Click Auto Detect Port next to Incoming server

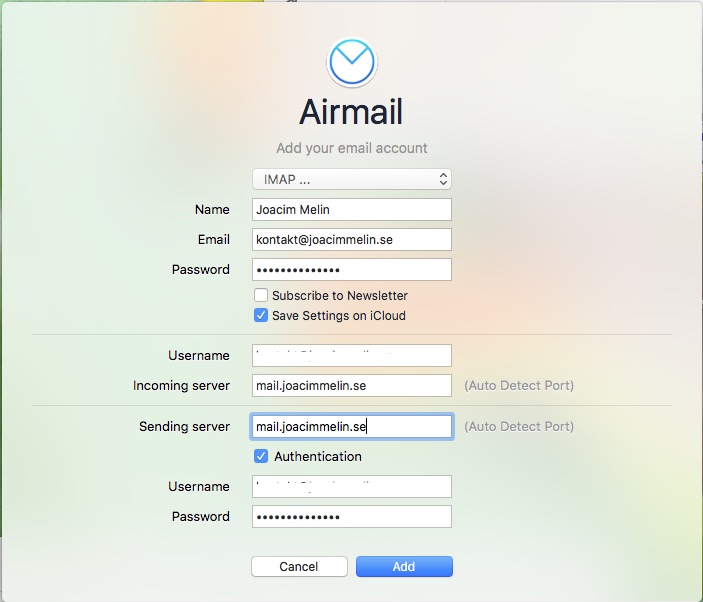pyautogui.click(x=519, y=385)
